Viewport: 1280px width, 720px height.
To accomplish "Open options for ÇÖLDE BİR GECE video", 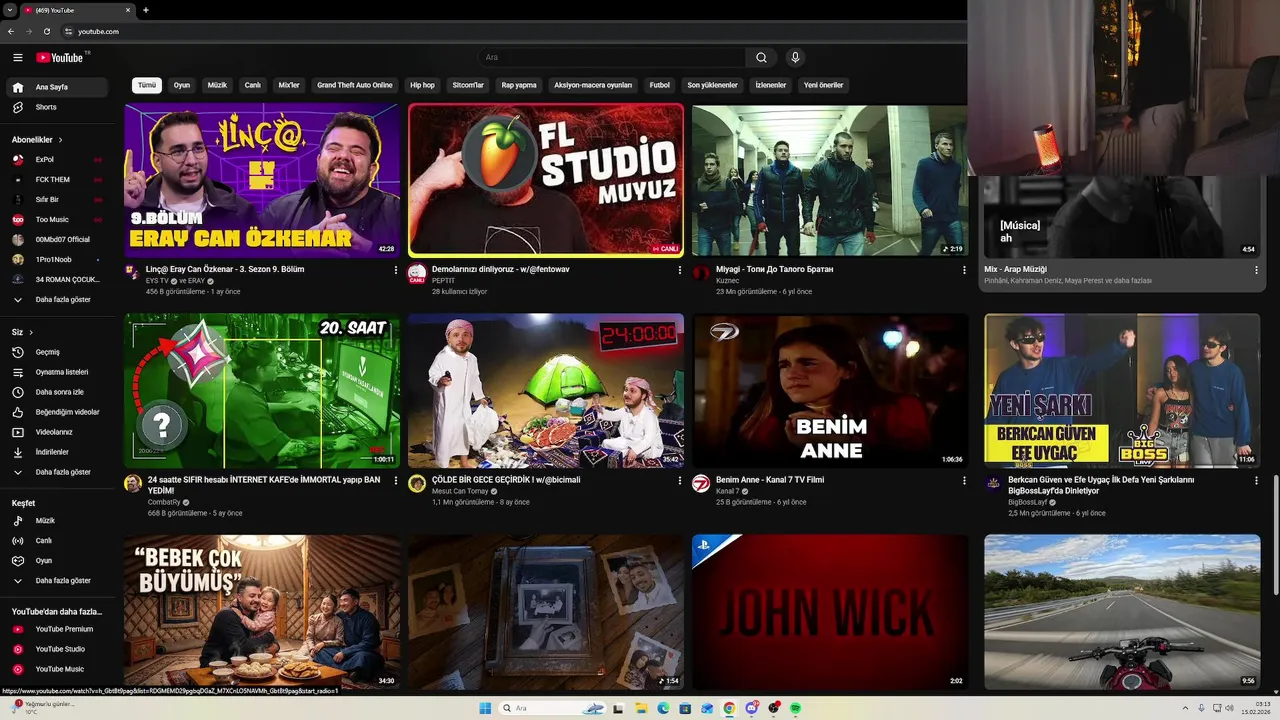I will click(680, 480).
